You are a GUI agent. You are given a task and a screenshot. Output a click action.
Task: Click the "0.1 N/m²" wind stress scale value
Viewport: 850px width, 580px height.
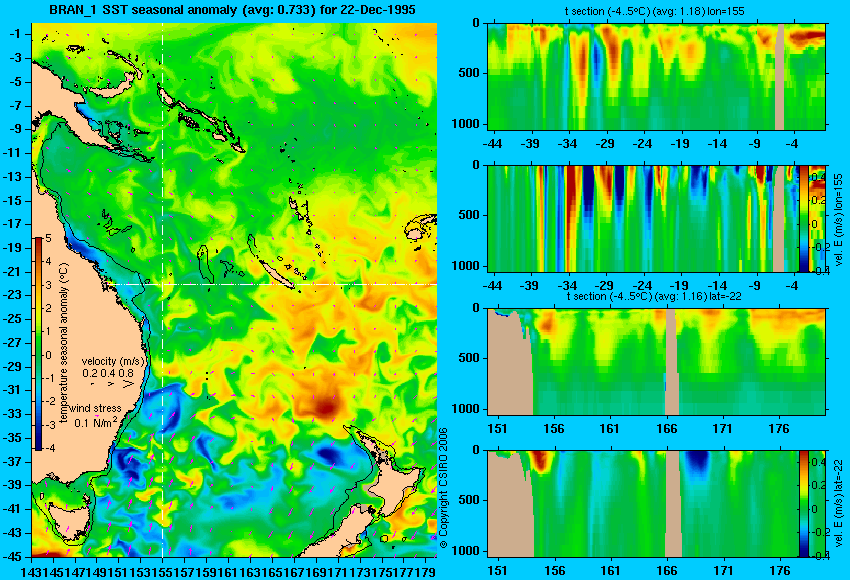click(x=96, y=422)
